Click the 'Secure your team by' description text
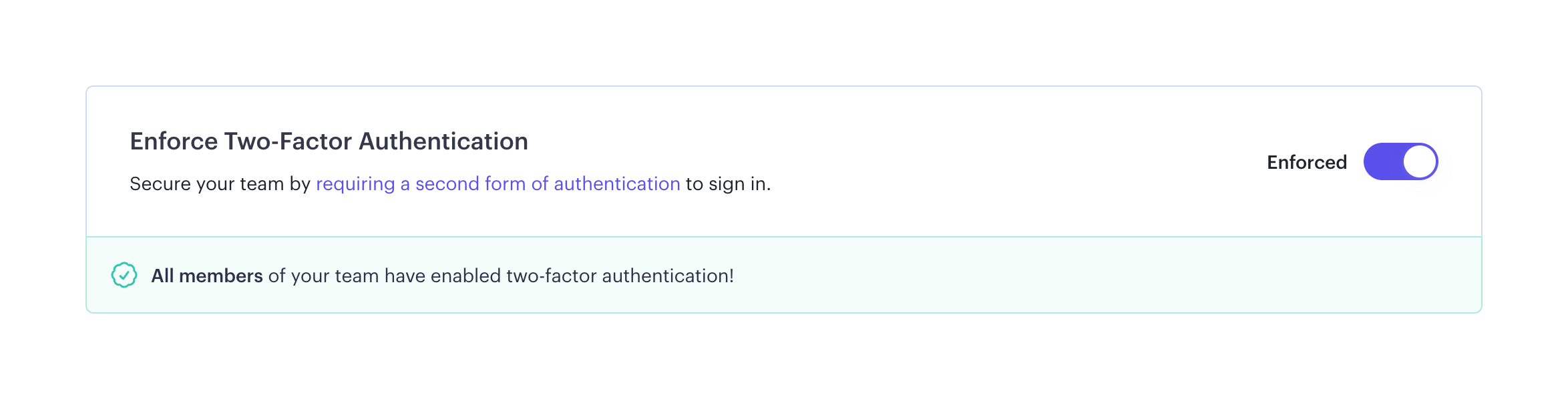Viewport: 1568px width, 399px height. (x=220, y=183)
